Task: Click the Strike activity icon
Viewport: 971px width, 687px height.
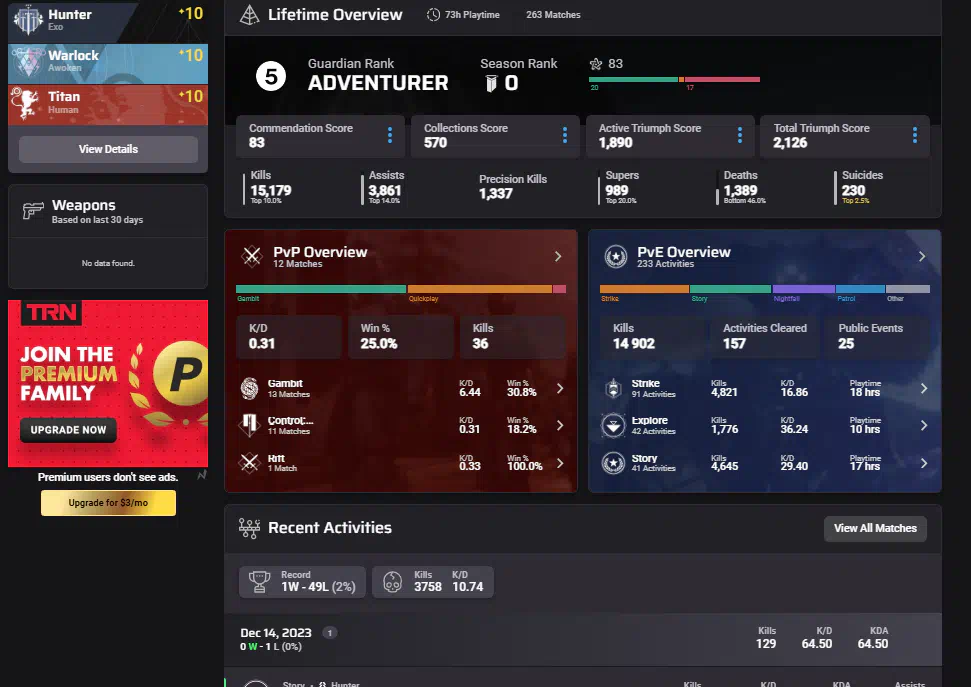Action: [x=615, y=388]
